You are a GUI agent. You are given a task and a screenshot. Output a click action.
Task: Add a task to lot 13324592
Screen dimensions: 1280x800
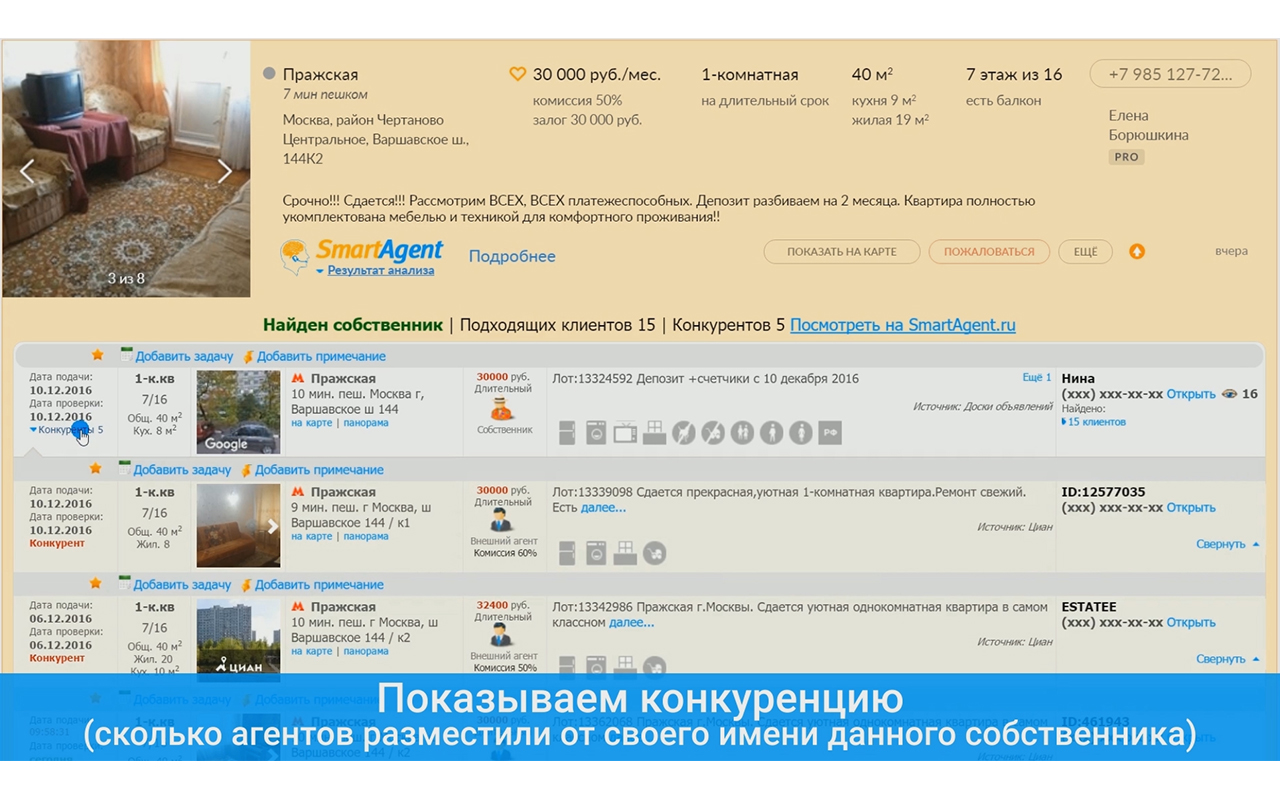click(x=184, y=356)
